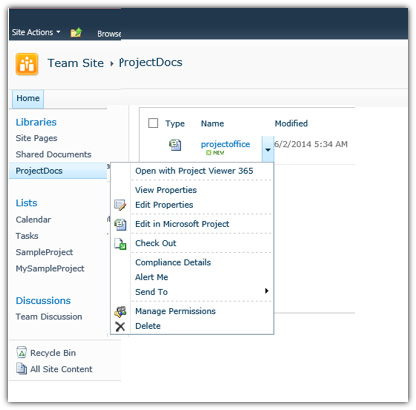Expand the Send To submenu arrow
Image resolution: width=416 pixels, height=410 pixels.
[266, 291]
